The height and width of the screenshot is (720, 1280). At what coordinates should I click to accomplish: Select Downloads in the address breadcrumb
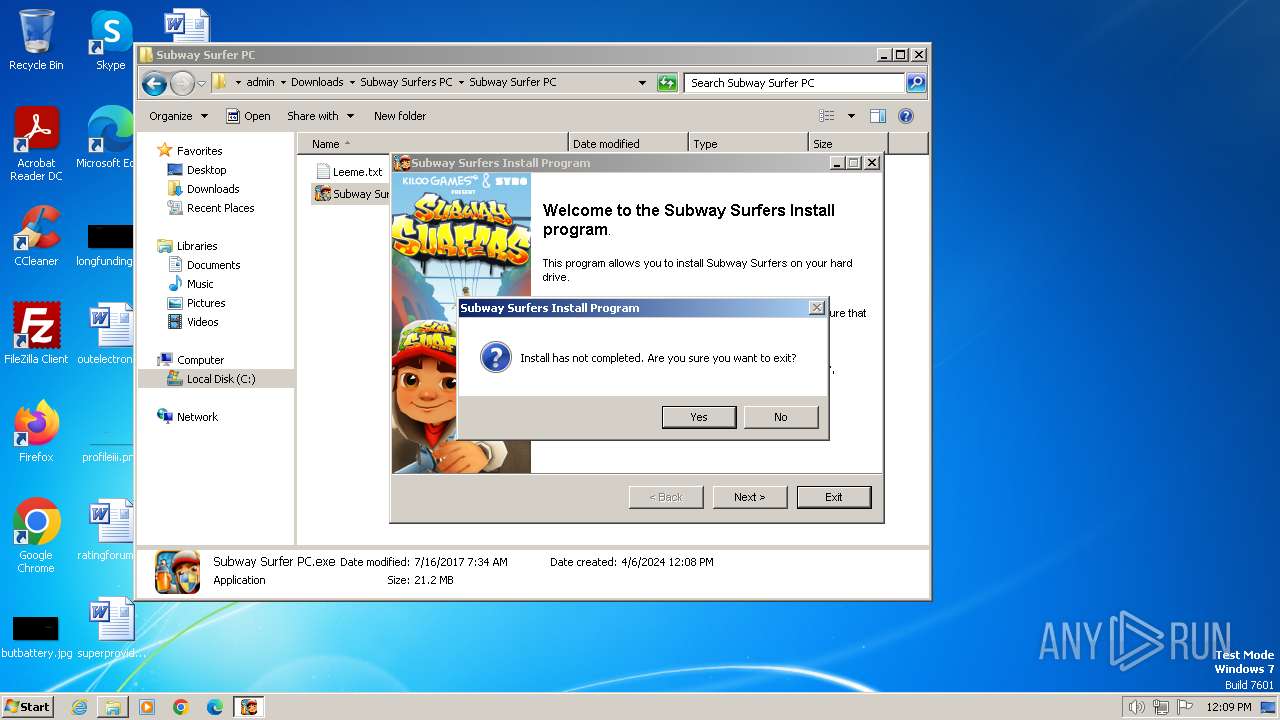click(317, 83)
